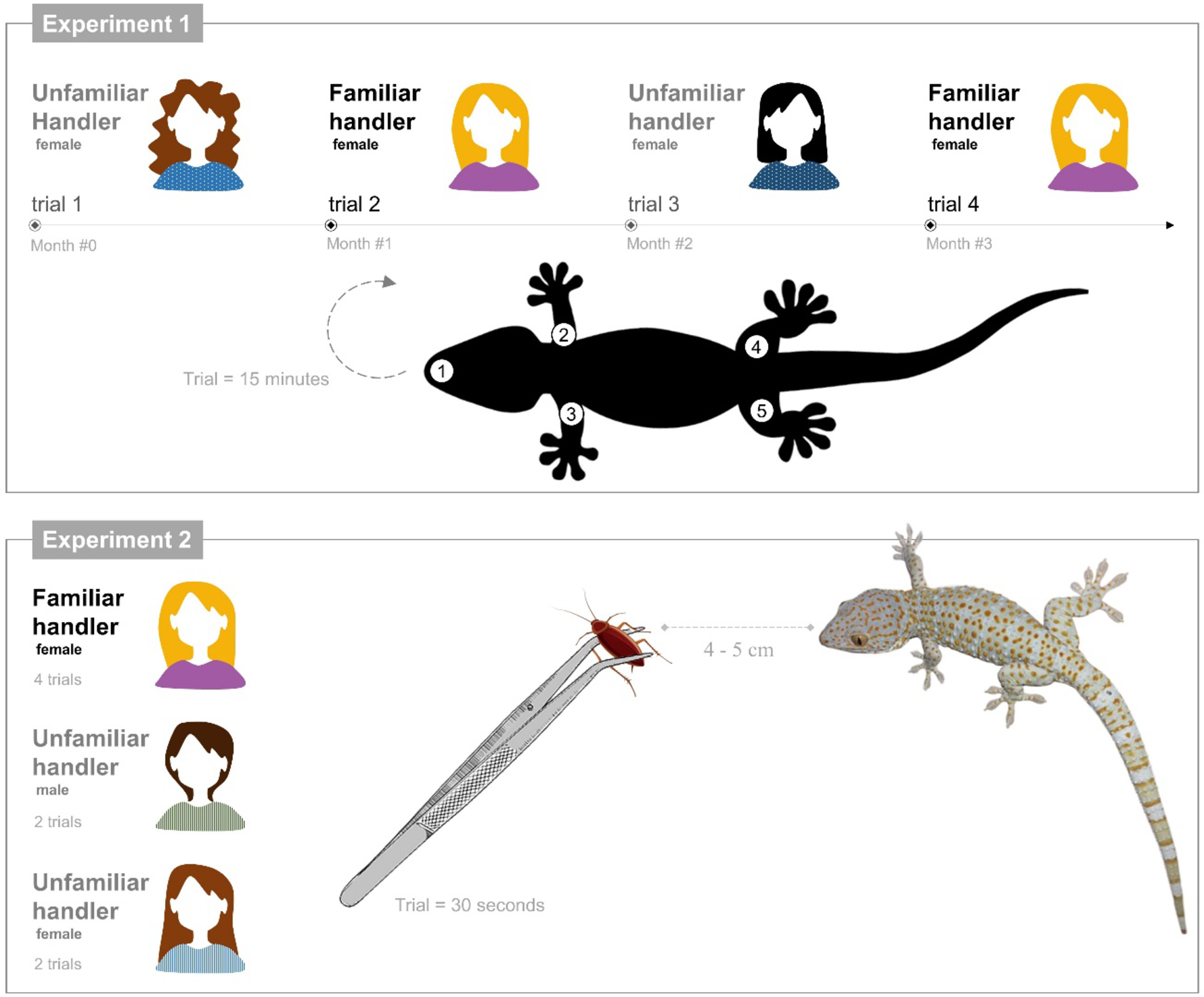The width and height of the screenshot is (1204, 997).
Task: Click the Month #2 timeline marker
Action: pos(631,225)
